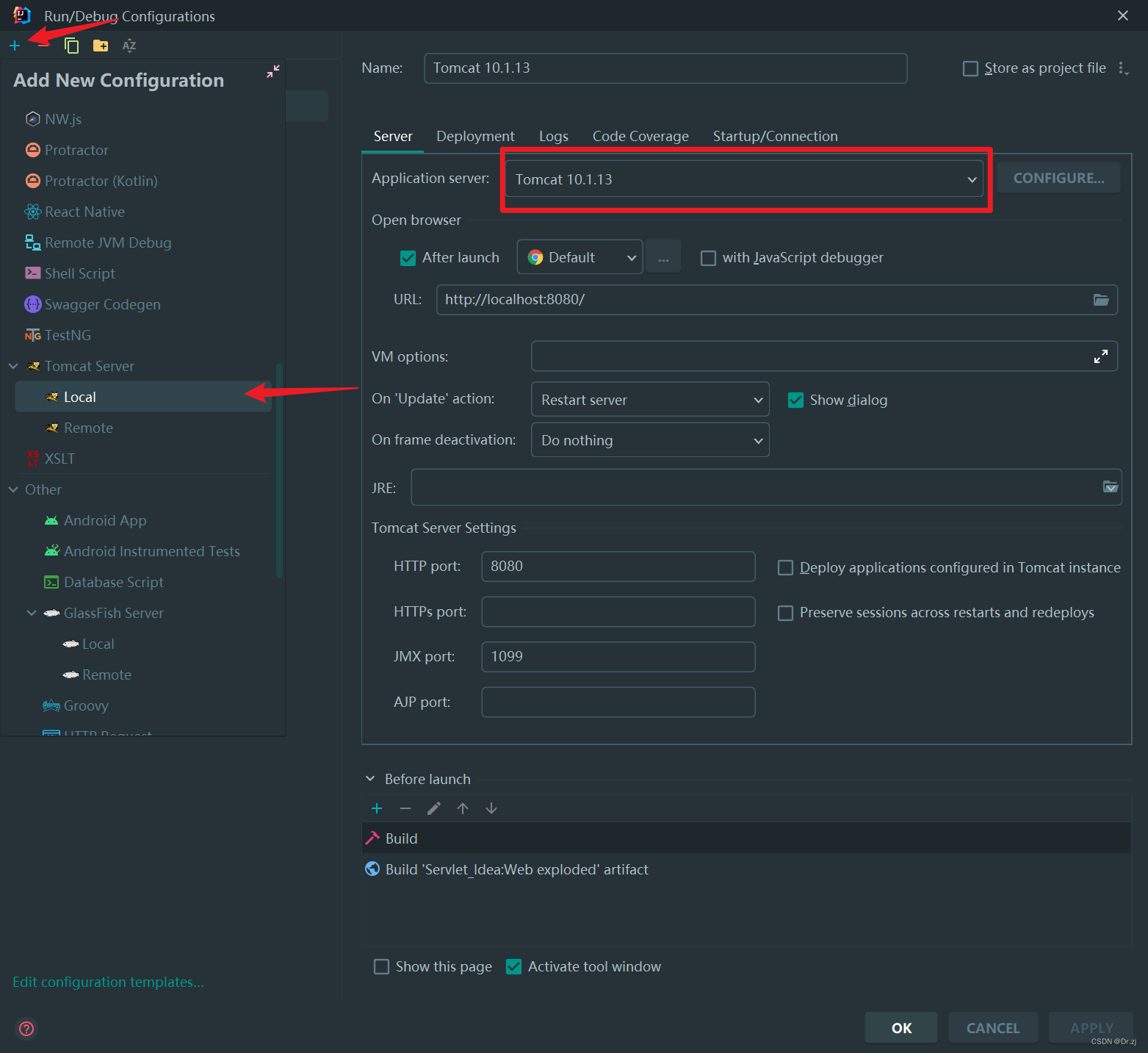The image size is (1148, 1053).
Task: Collapse the Tomcat Server tree node
Action: tap(13, 366)
